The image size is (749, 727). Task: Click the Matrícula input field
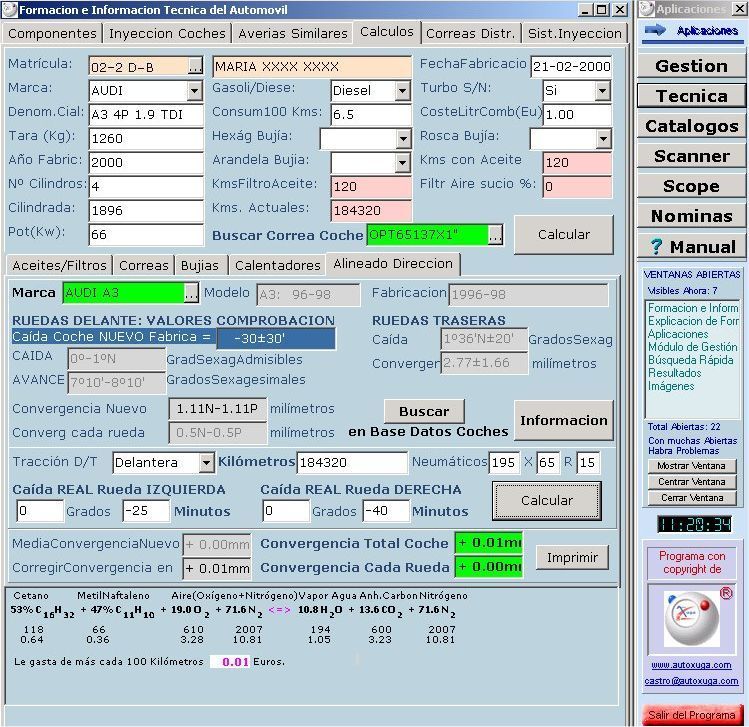pyautogui.click(x=139, y=66)
